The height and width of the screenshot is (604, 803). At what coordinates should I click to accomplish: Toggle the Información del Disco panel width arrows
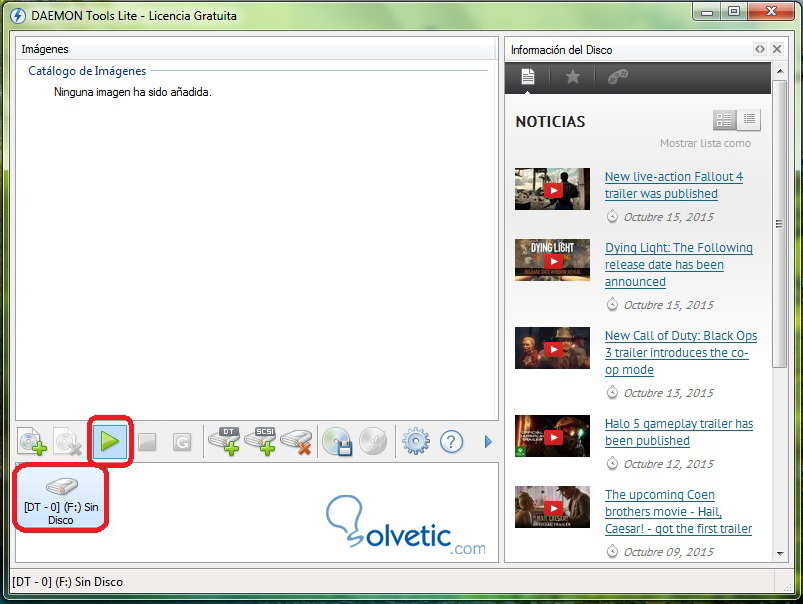760,49
